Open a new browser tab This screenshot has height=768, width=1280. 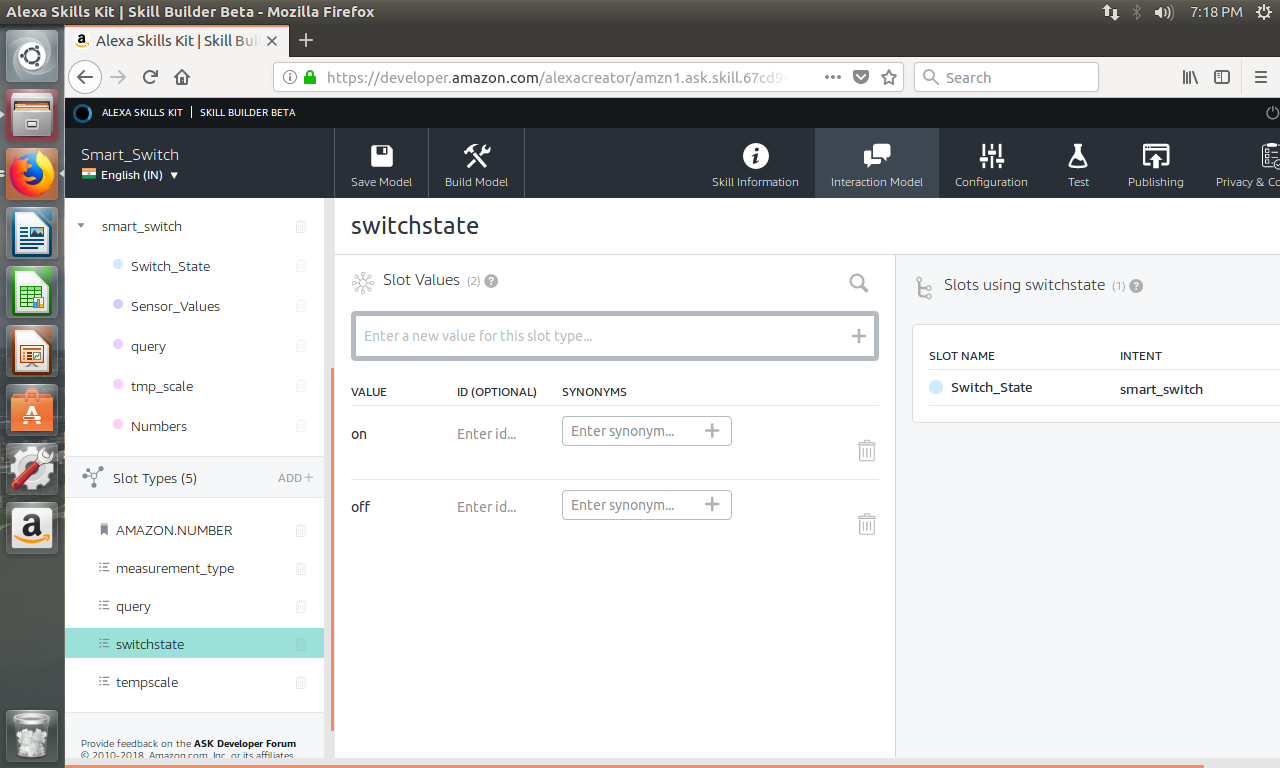click(x=306, y=40)
